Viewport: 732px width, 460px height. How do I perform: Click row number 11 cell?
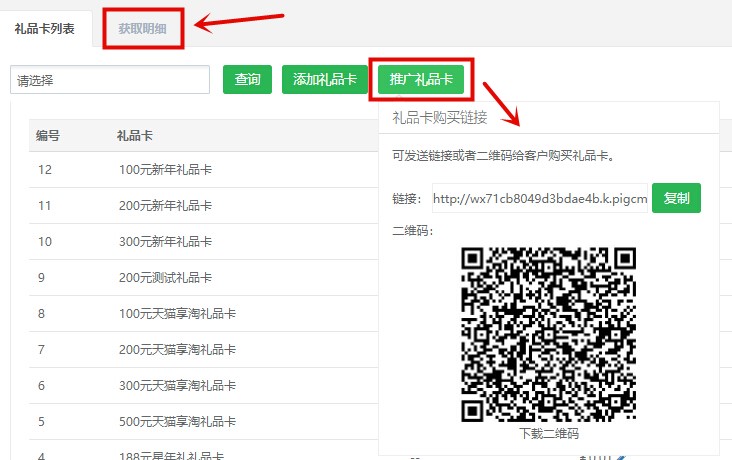pos(44,205)
